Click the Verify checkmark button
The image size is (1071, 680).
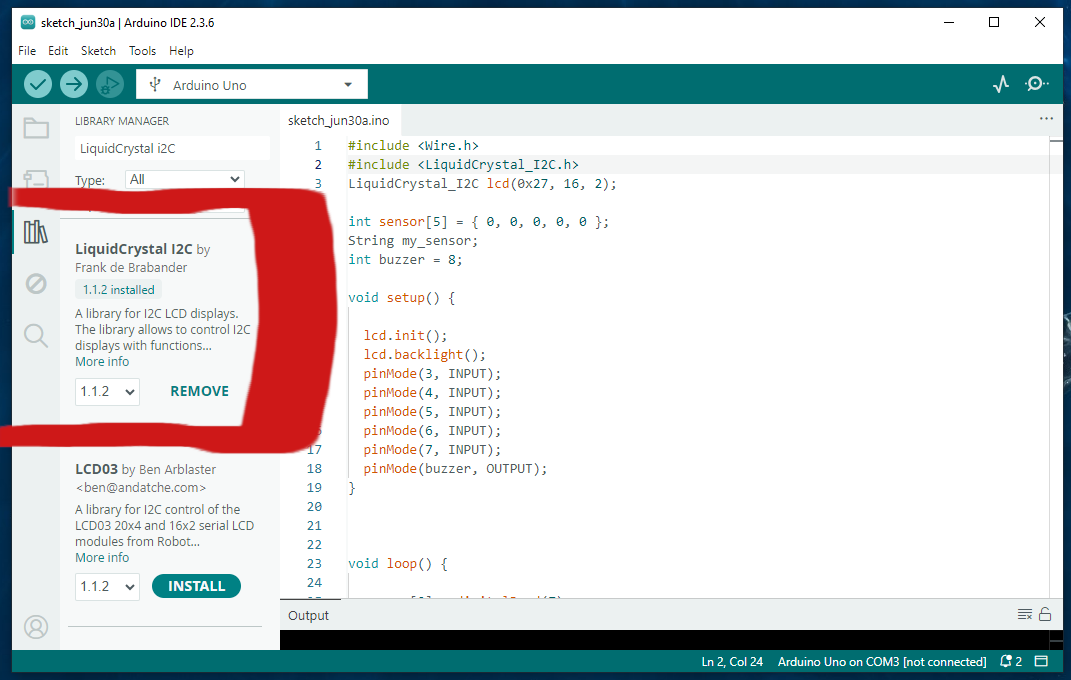click(x=38, y=85)
